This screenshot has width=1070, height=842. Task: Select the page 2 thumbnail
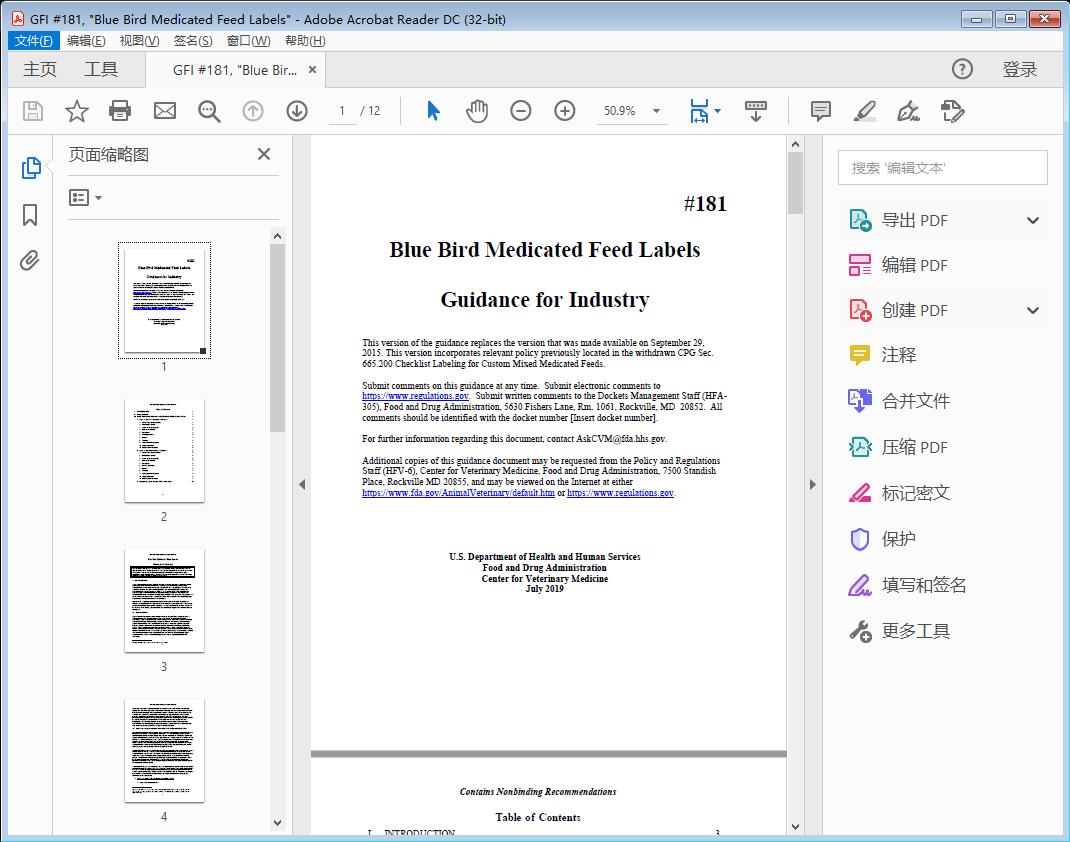(164, 451)
